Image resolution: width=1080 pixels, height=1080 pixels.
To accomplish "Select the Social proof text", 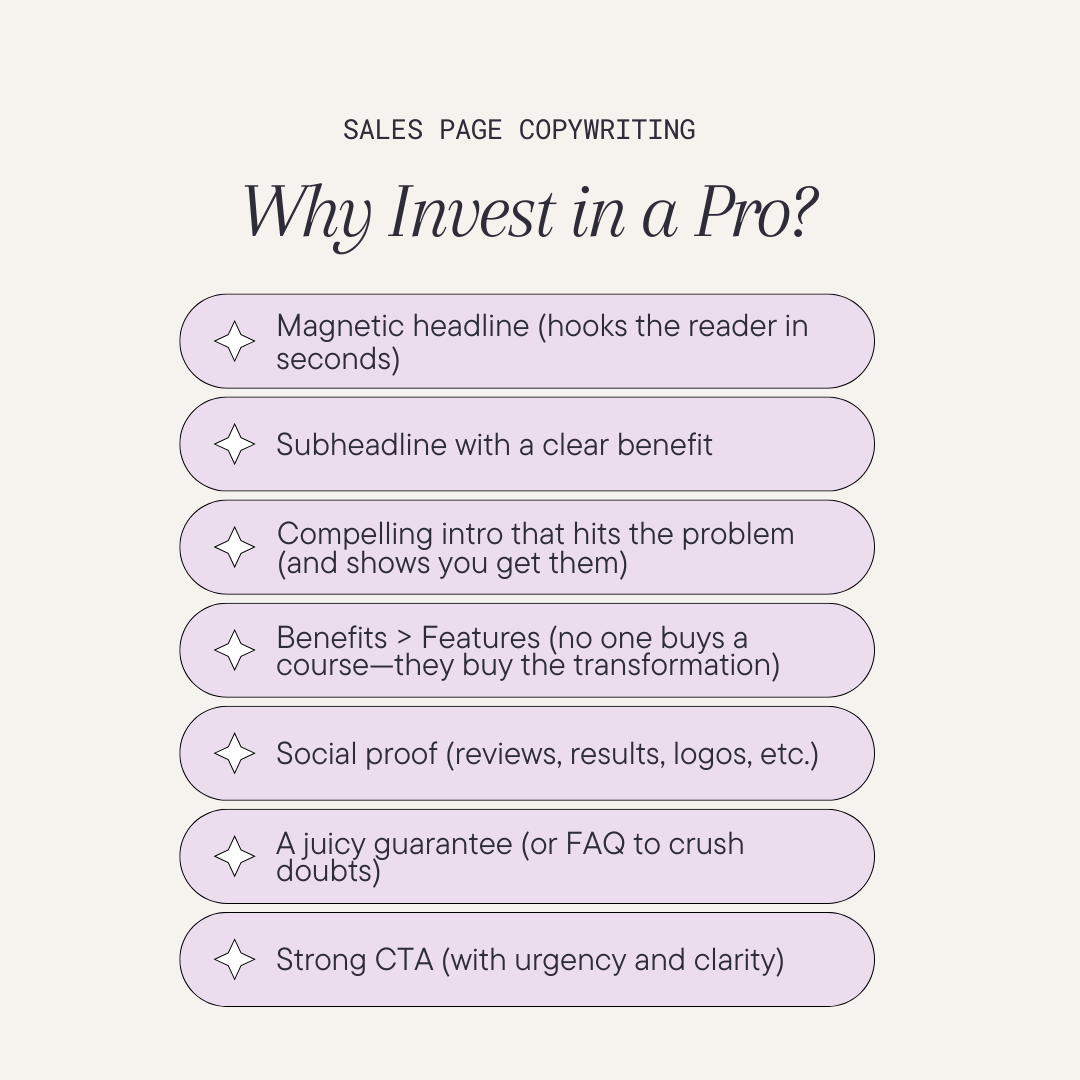I will 548,754.
